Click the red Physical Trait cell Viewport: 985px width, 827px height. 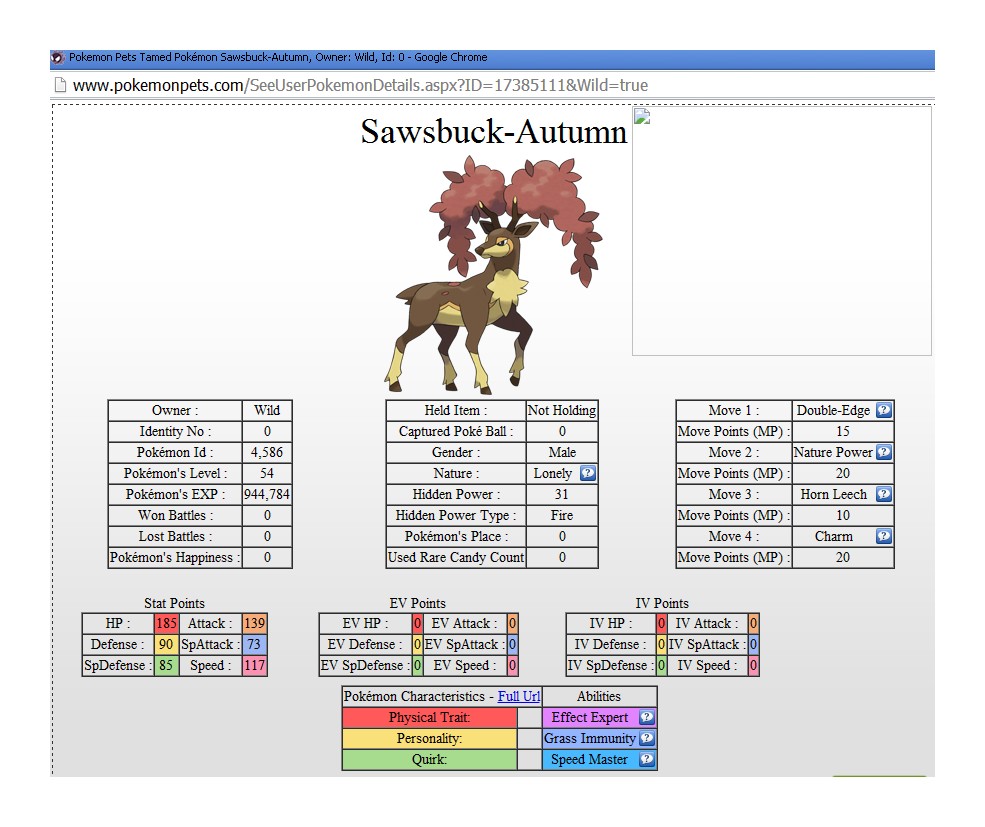point(429,717)
